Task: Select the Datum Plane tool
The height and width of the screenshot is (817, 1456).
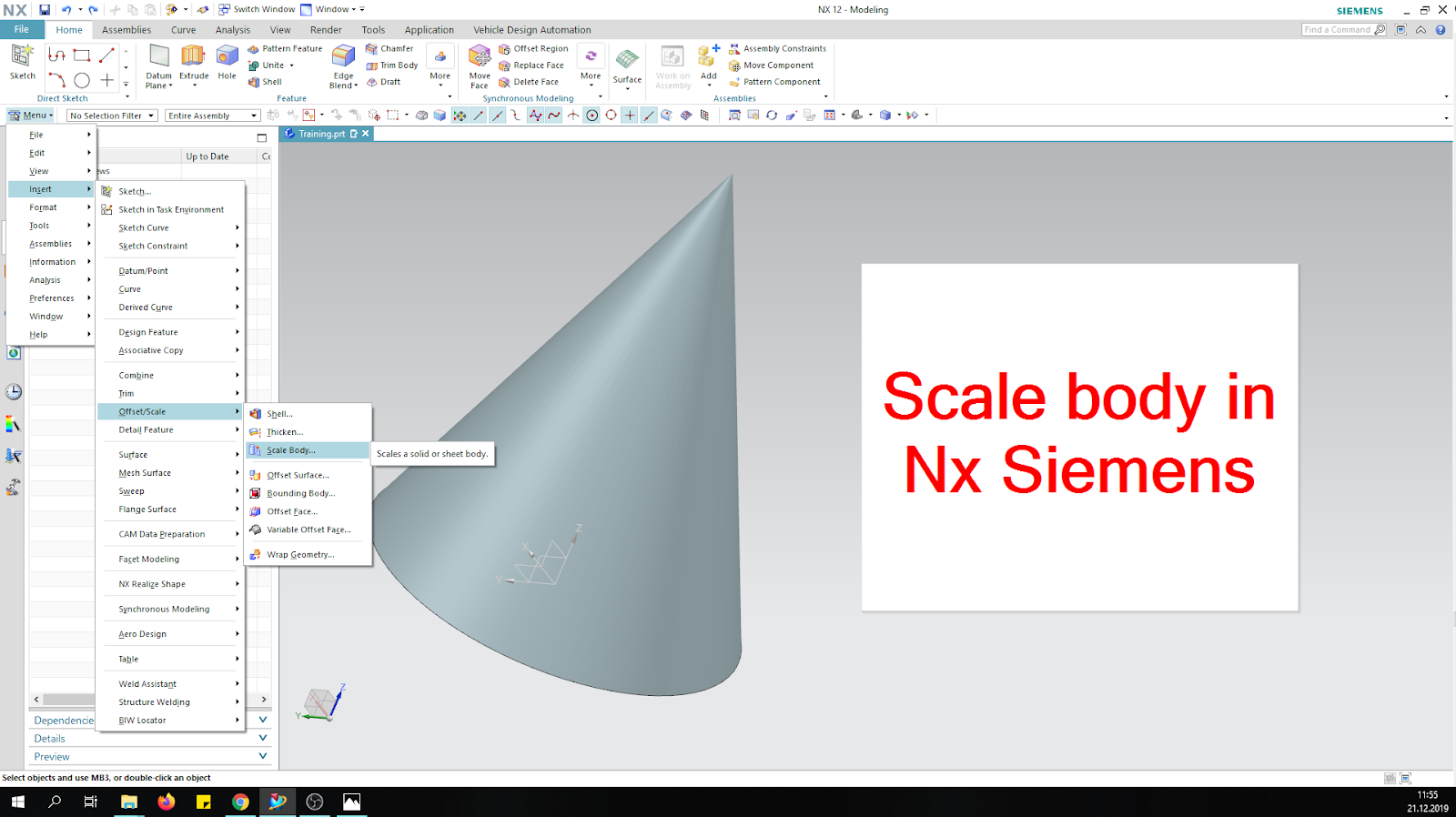Action: click(x=159, y=66)
